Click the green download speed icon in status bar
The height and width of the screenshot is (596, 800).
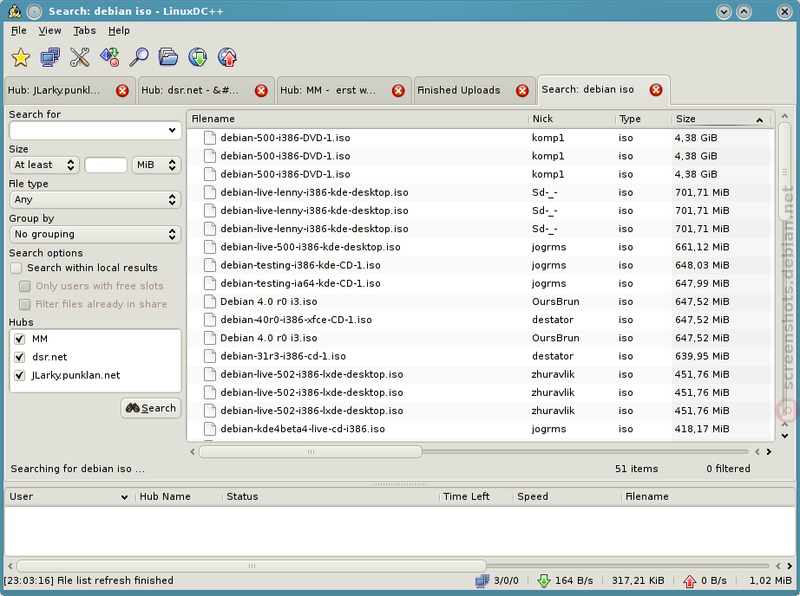(544, 581)
